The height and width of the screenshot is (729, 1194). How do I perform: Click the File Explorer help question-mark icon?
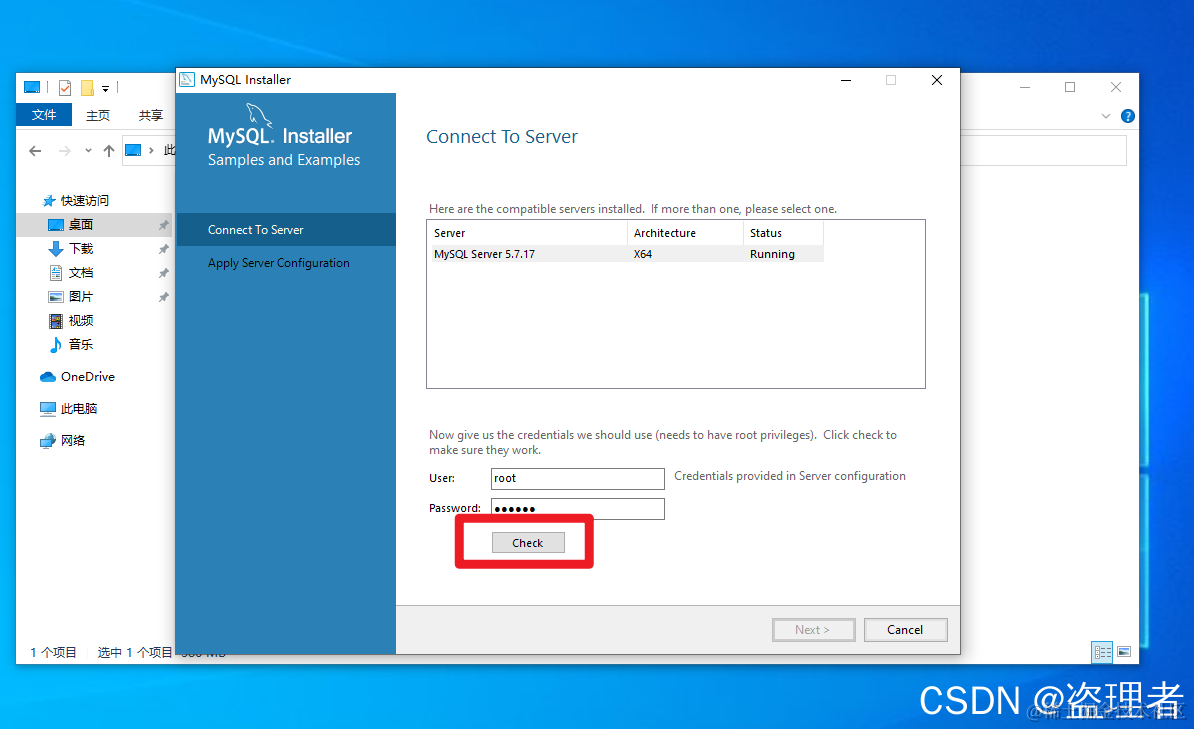point(1128,116)
